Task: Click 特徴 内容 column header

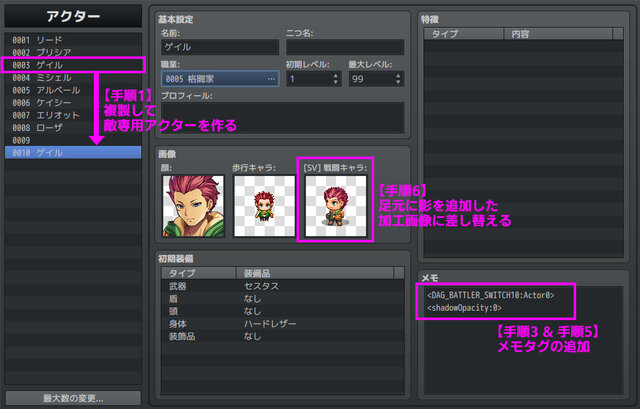Action: (558, 34)
